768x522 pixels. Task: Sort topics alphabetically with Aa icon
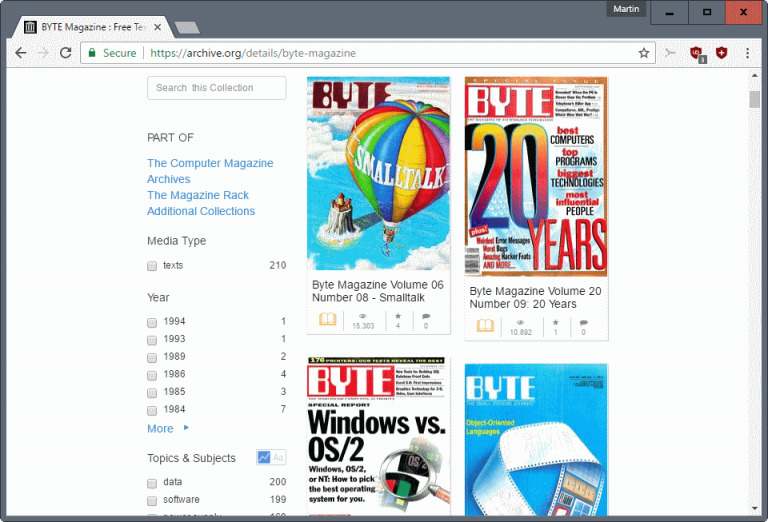pyautogui.click(x=278, y=457)
